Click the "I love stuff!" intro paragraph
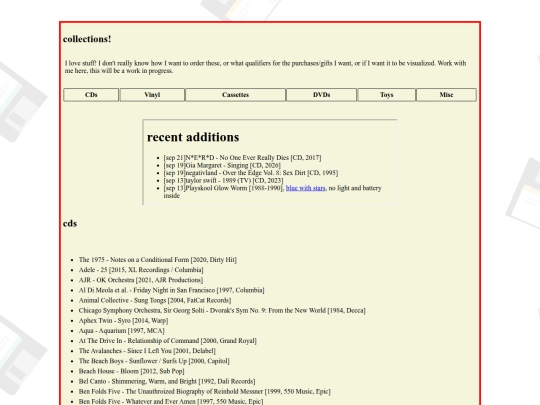Image resolution: width=540 pixels, height=405 pixels. (265, 67)
